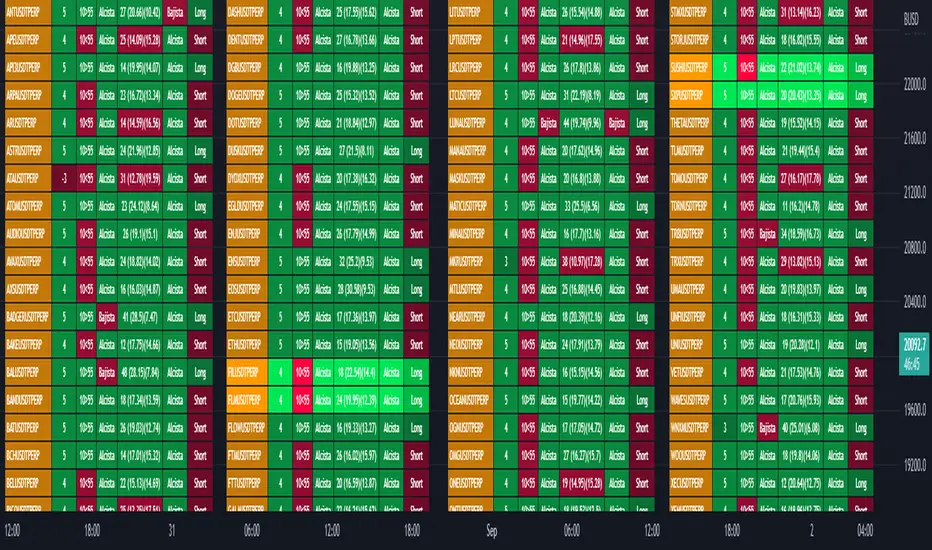Select the 'OCEANUSDTPERP' symbol cell
This screenshot has width=932, height=550.
pos(470,400)
